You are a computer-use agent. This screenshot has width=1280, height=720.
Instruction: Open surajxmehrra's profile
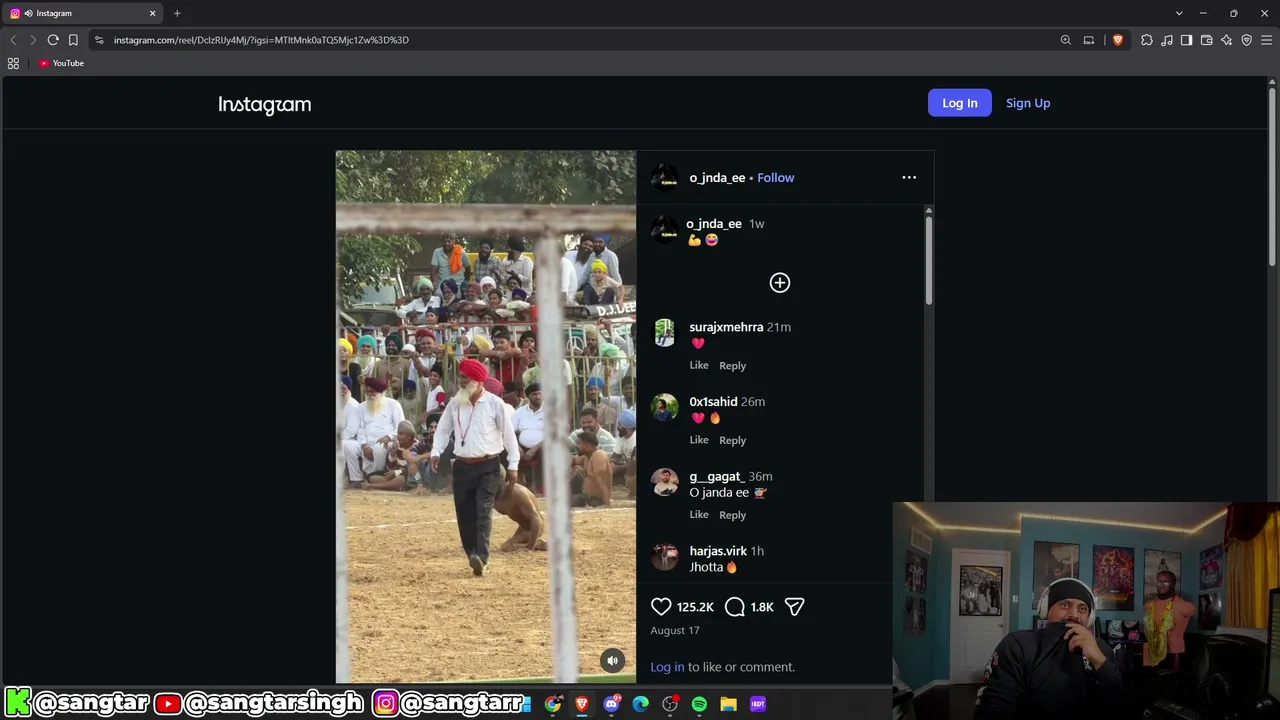(x=726, y=327)
